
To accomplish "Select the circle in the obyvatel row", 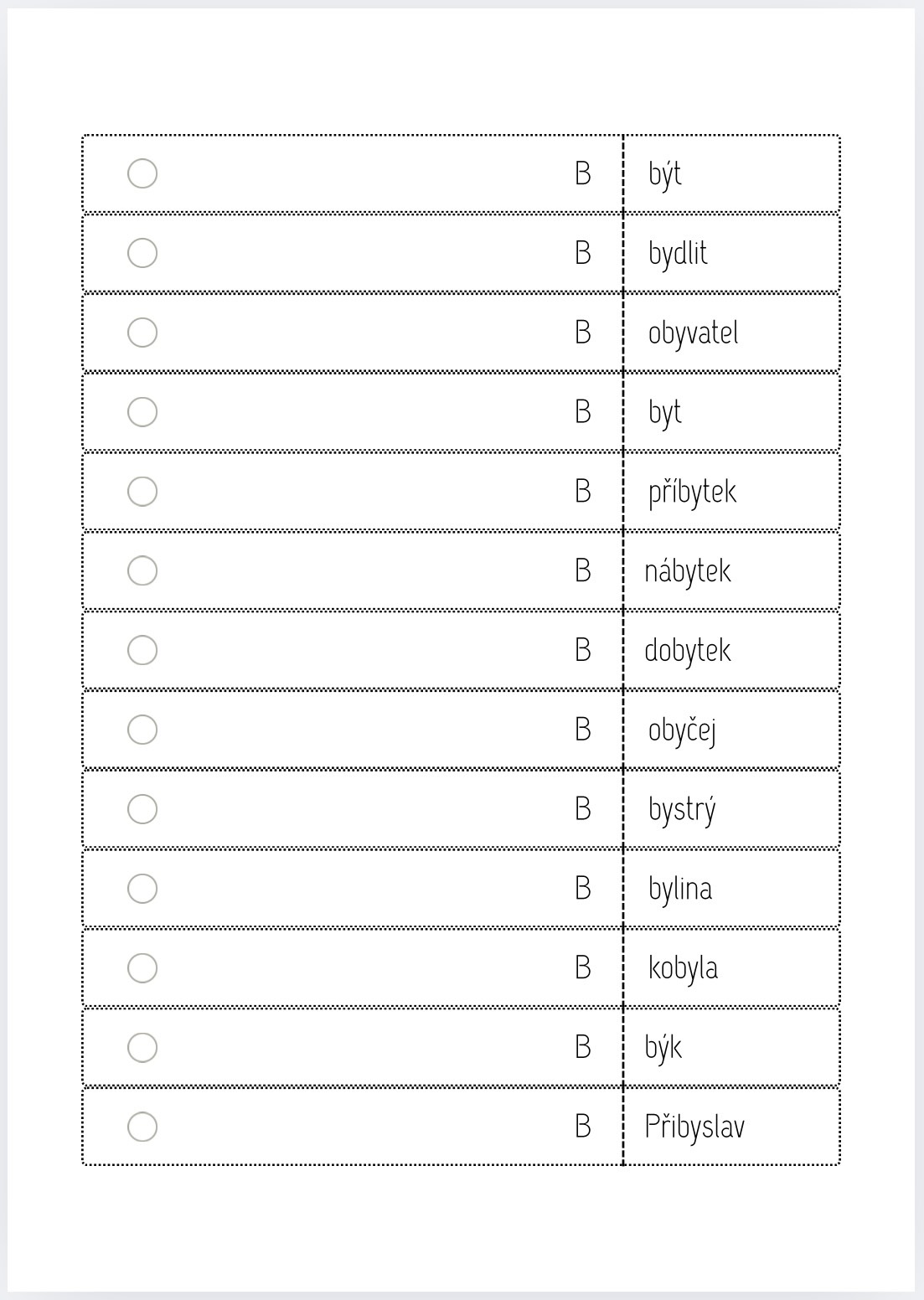I will pos(142,333).
